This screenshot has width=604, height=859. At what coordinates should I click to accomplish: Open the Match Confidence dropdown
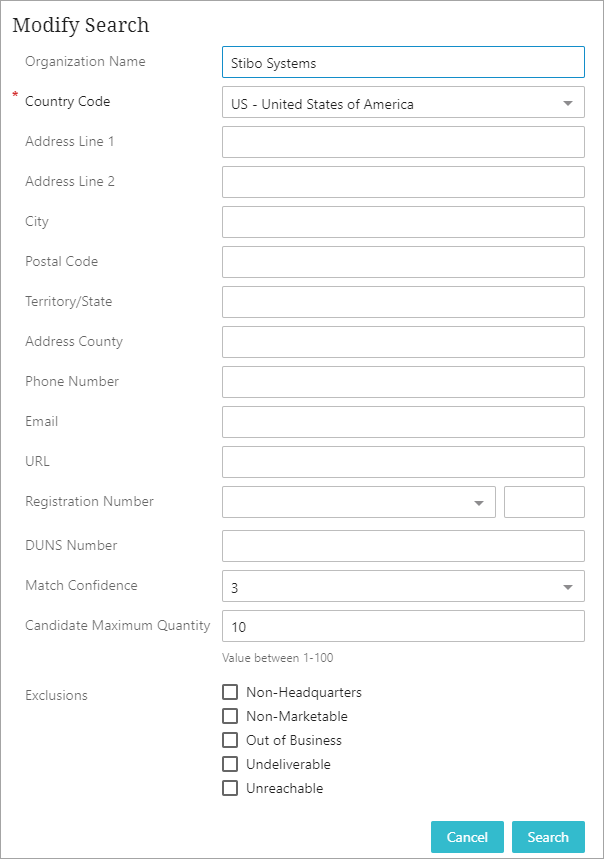click(403, 586)
